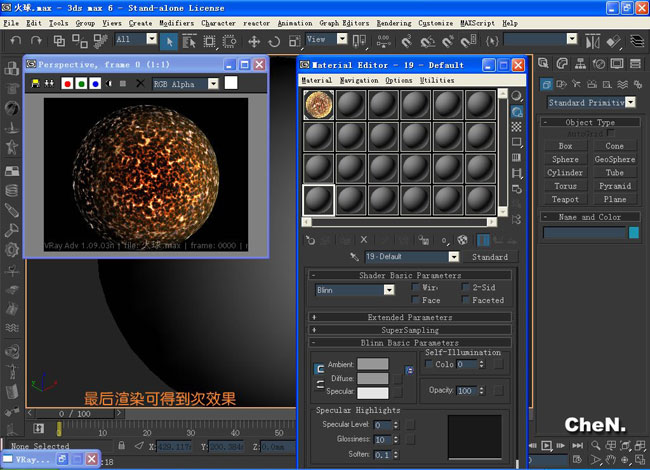Open the Modifiers menu
This screenshot has width=650, height=470.
pos(177,23)
